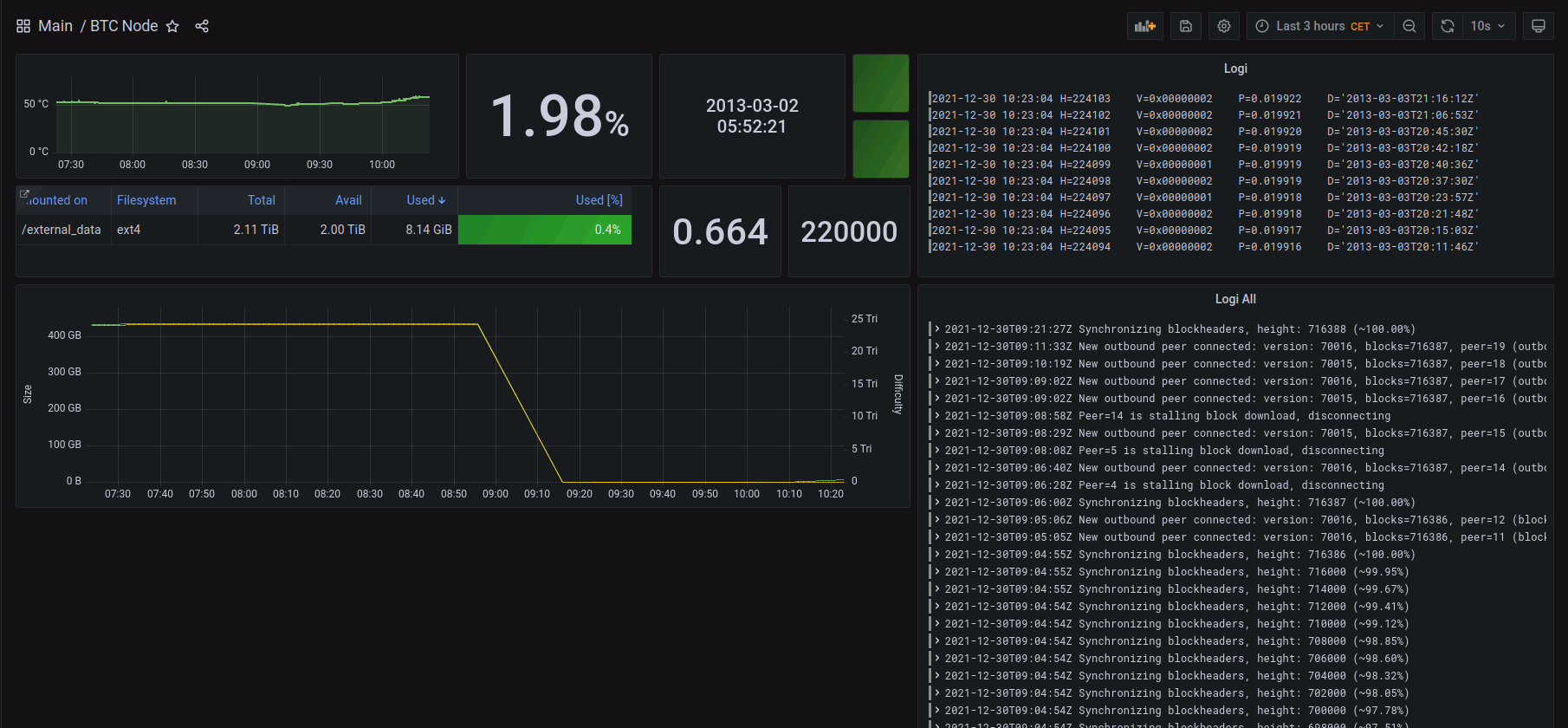The height and width of the screenshot is (728, 1568).
Task: Click the share dashboard icon
Action: [x=202, y=26]
